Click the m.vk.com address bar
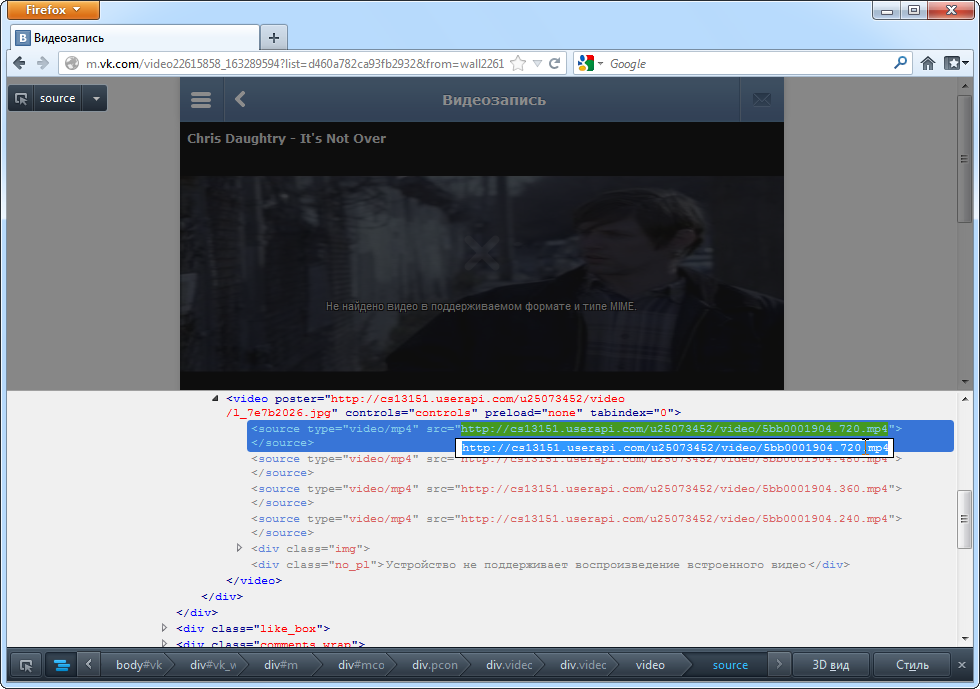The height and width of the screenshot is (689, 980). click(294, 64)
